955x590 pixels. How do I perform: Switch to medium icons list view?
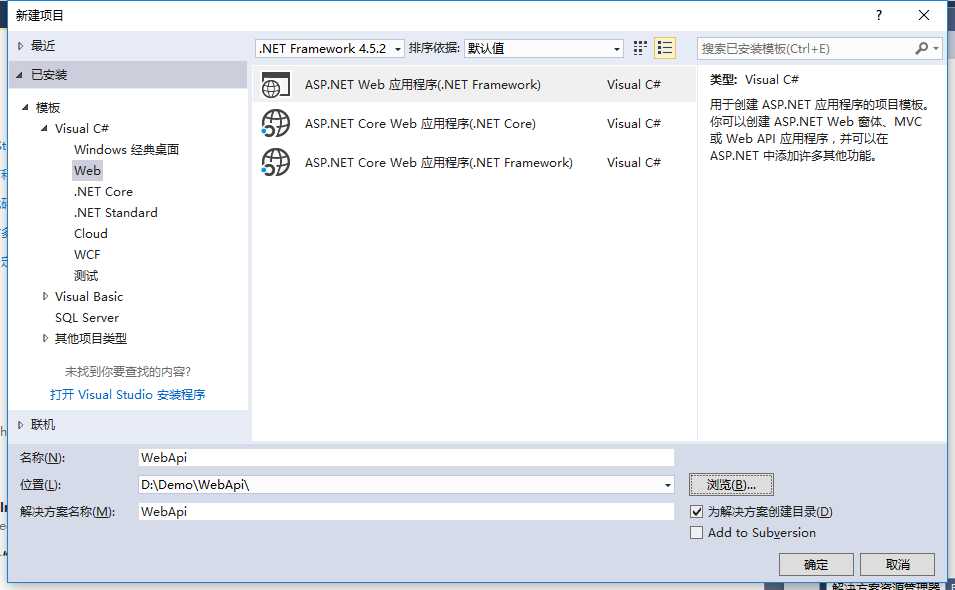(x=664, y=48)
